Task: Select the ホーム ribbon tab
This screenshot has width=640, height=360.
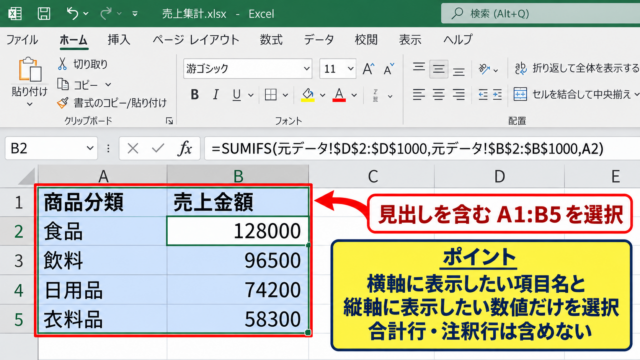Action: tap(73, 40)
